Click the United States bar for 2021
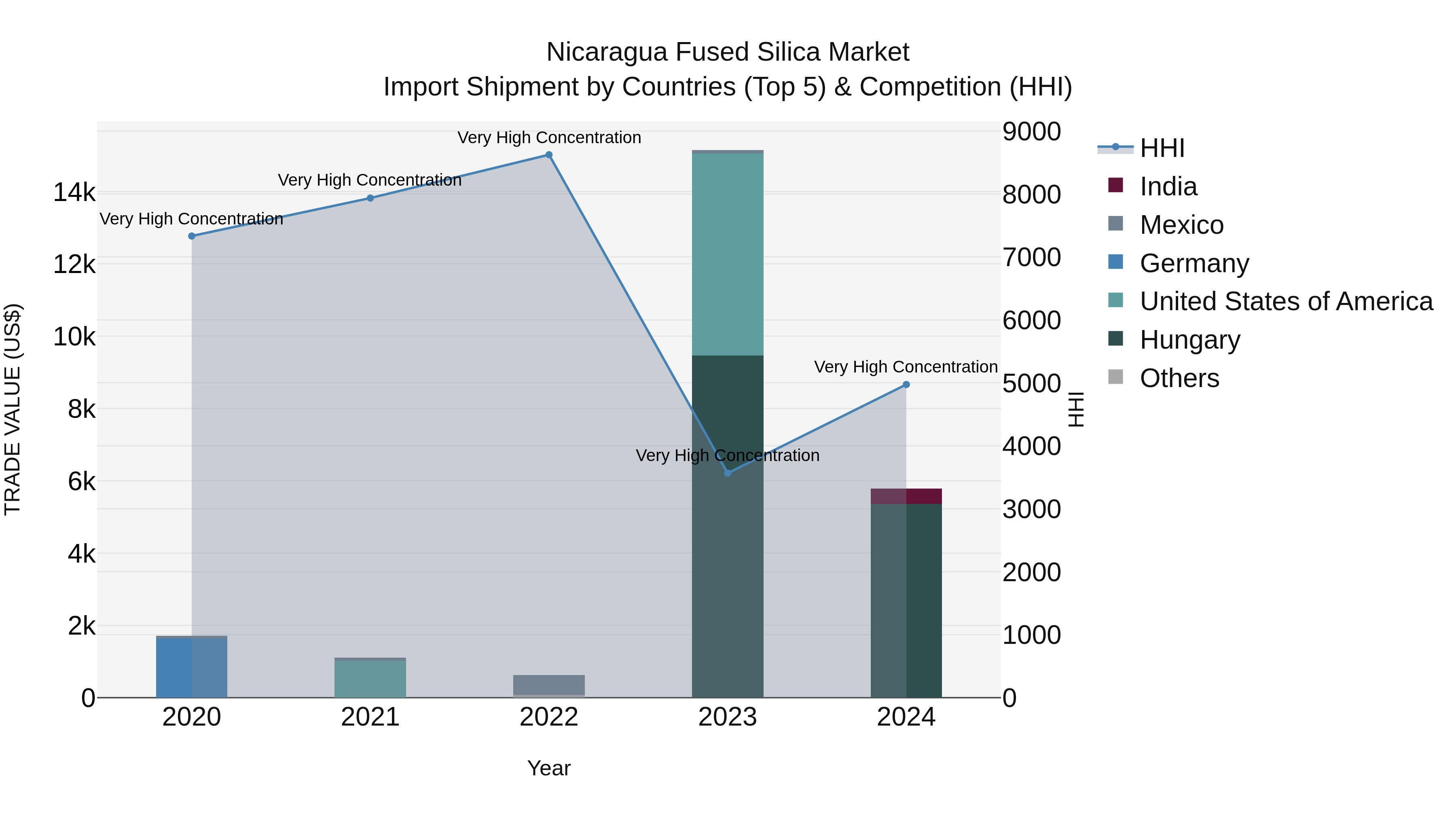The height and width of the screenshot is (819, 1456). coord(370,679)
